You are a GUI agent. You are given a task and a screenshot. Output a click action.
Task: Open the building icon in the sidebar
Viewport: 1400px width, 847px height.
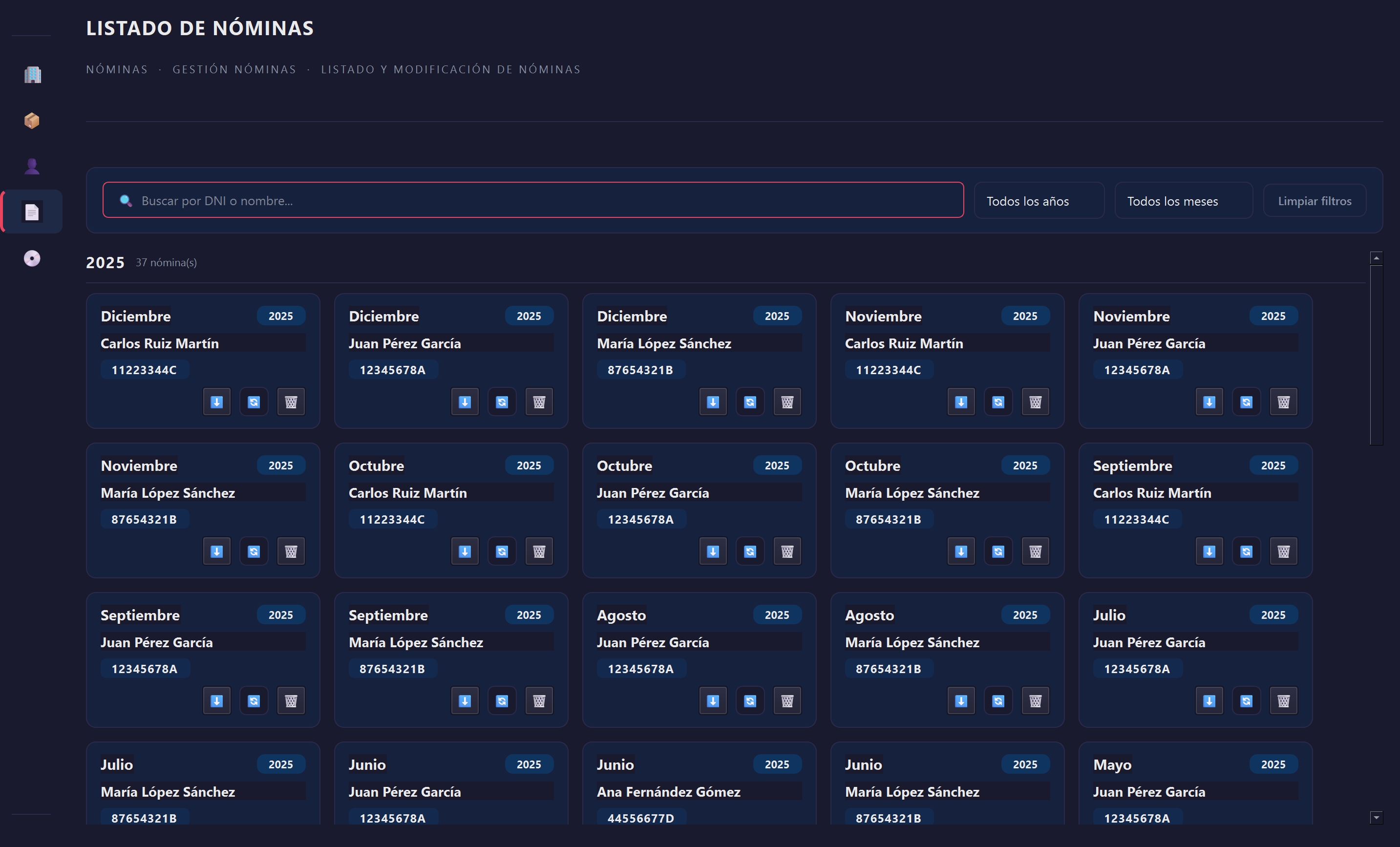(x=32, y=74)
